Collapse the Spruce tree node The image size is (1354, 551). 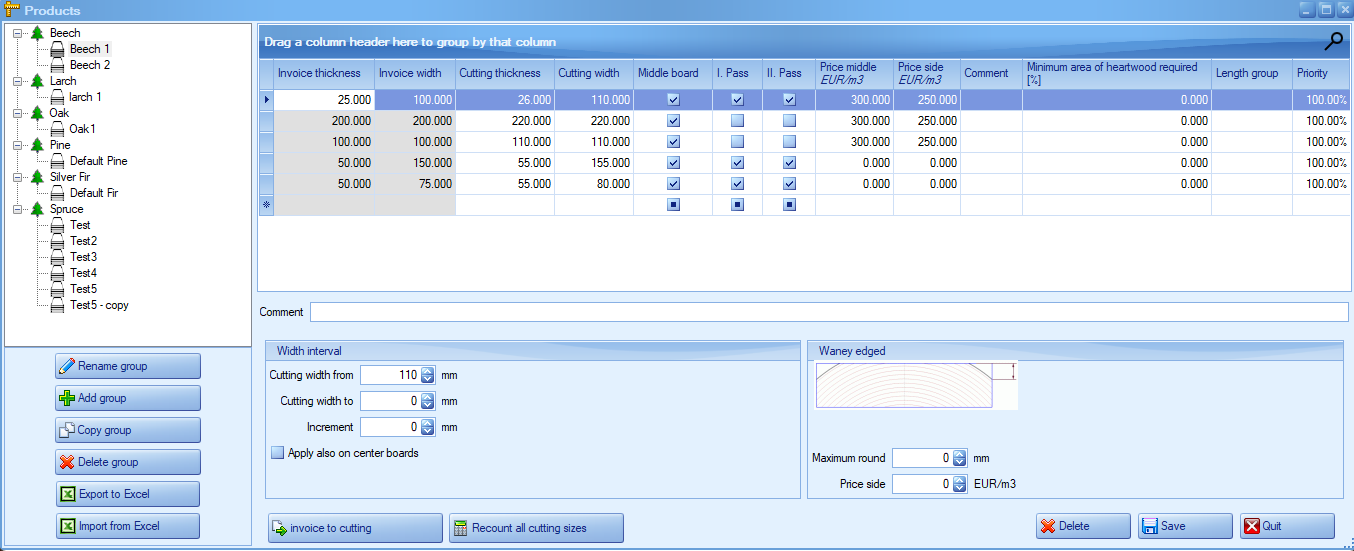pos(18,209)
